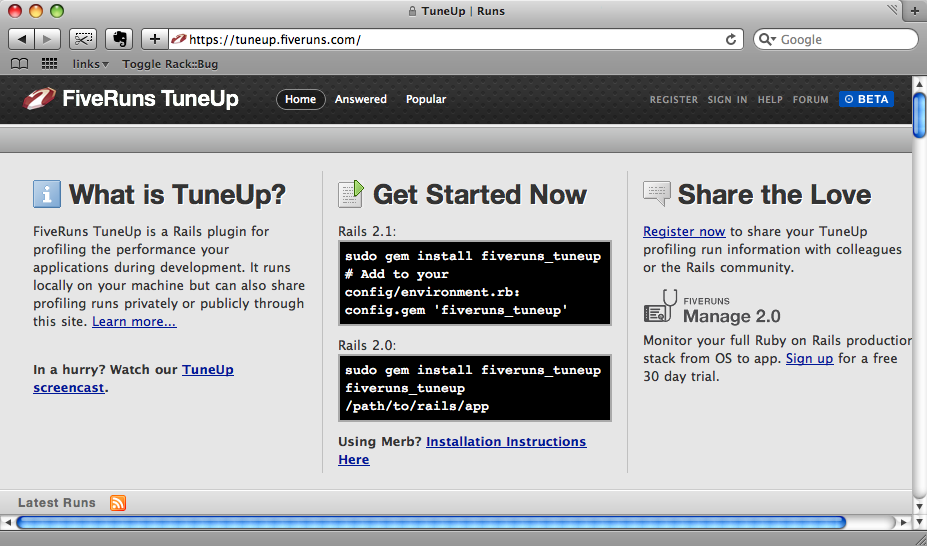Reload the page using the refresh icon
Viewport: 927px width, 546px height.
click(731, 40)
